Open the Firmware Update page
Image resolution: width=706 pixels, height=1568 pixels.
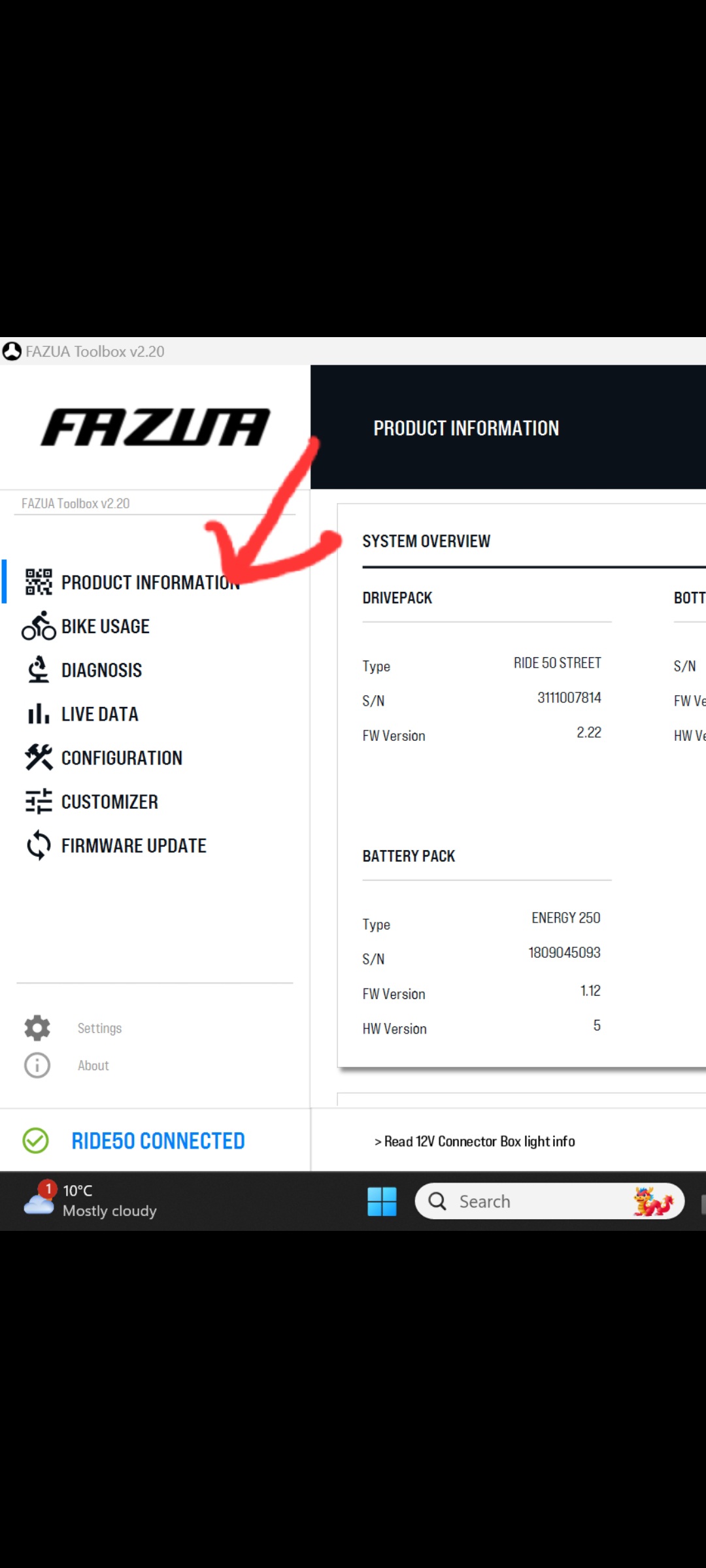tap(134, 846)
